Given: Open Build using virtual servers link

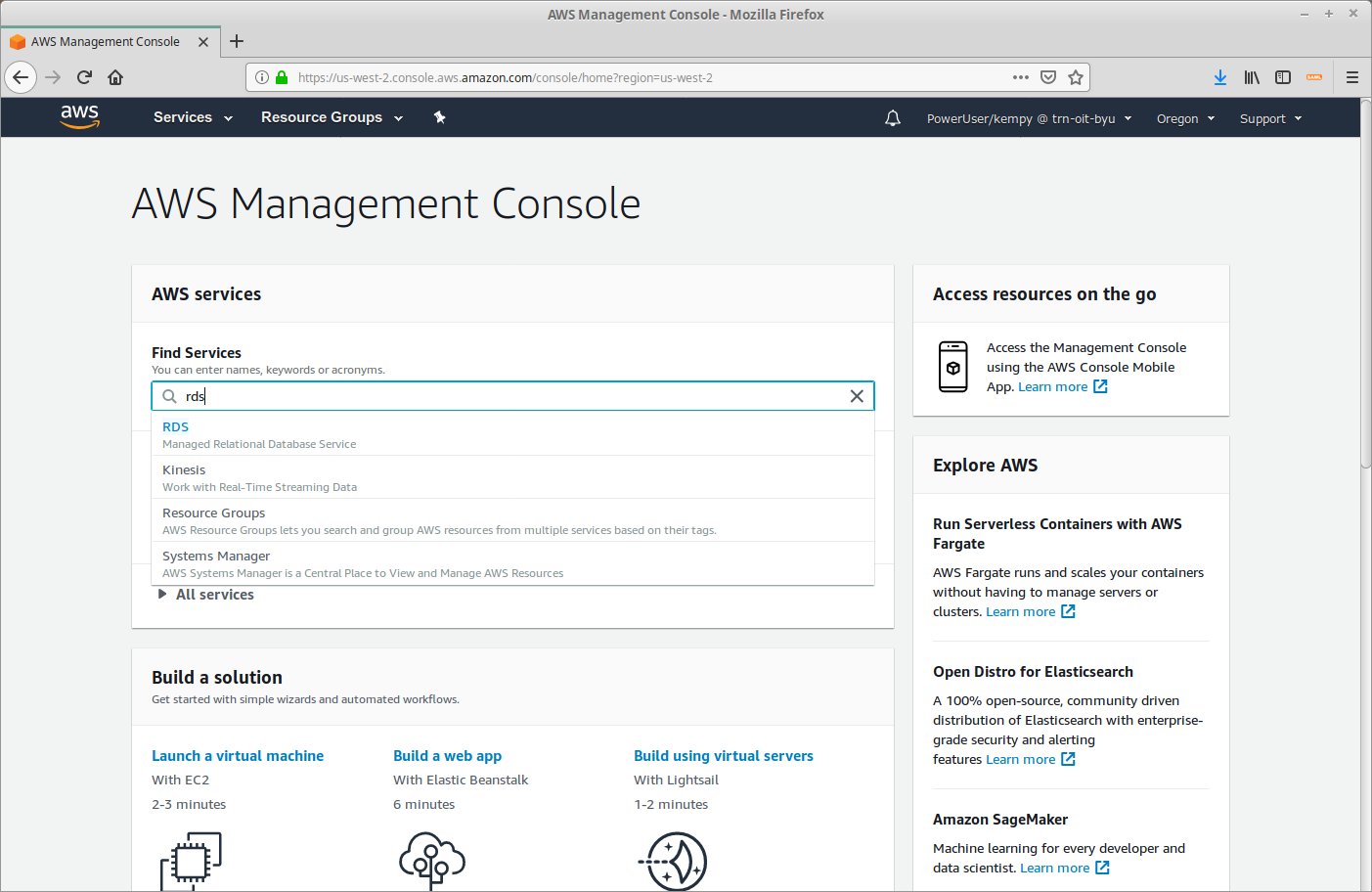Looking at the screenshot, I should click(724, 756).
